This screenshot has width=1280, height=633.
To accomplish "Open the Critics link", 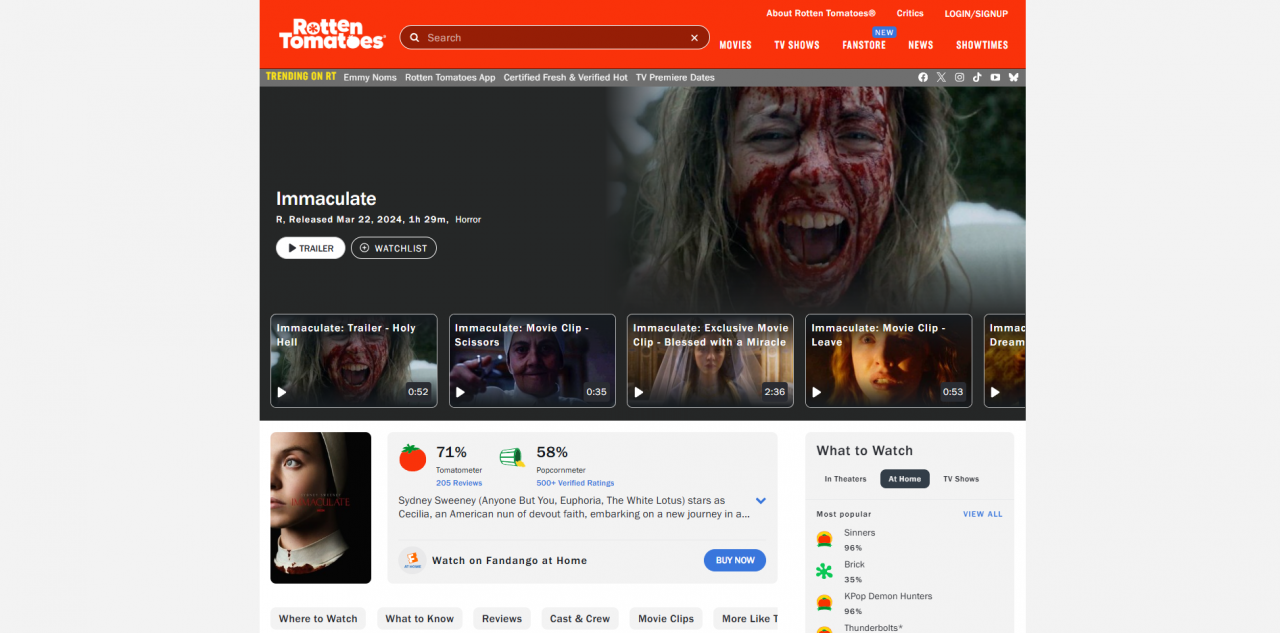I will pyautogui.click(x=910, y=14).
